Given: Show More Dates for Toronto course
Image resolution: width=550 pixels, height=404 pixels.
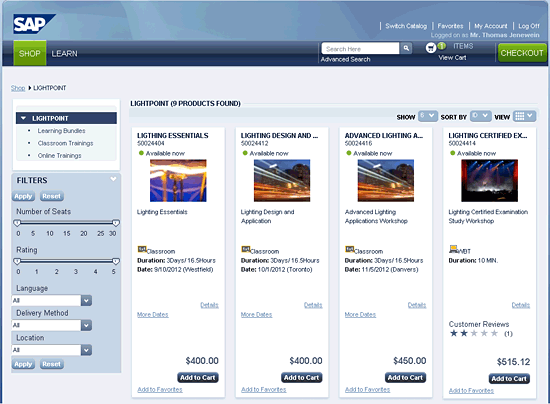Looking at the screenshot, I should coord(257,315).
